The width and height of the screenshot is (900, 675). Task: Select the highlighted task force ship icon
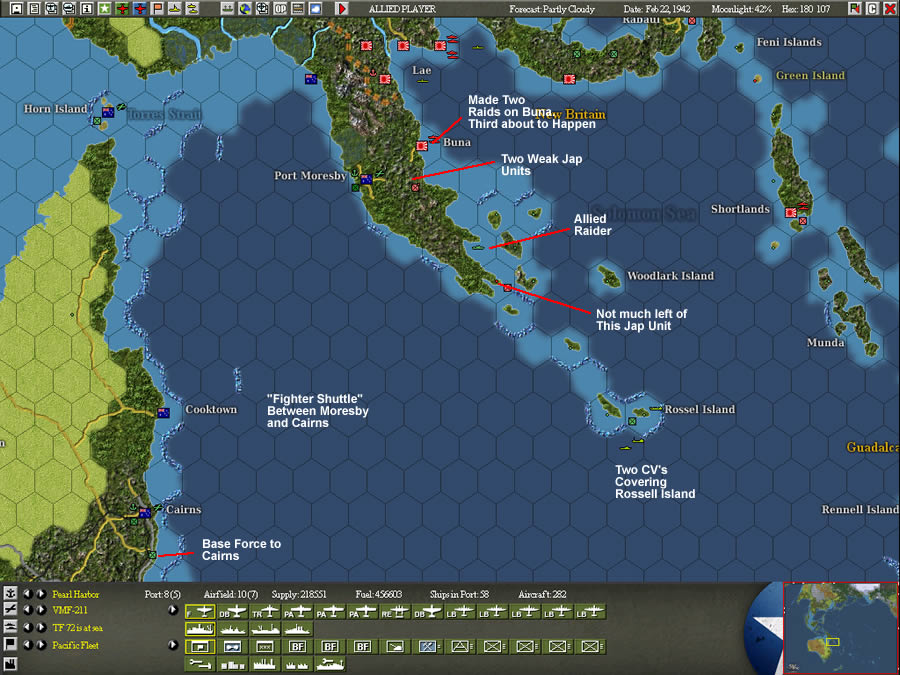(200, 629)
